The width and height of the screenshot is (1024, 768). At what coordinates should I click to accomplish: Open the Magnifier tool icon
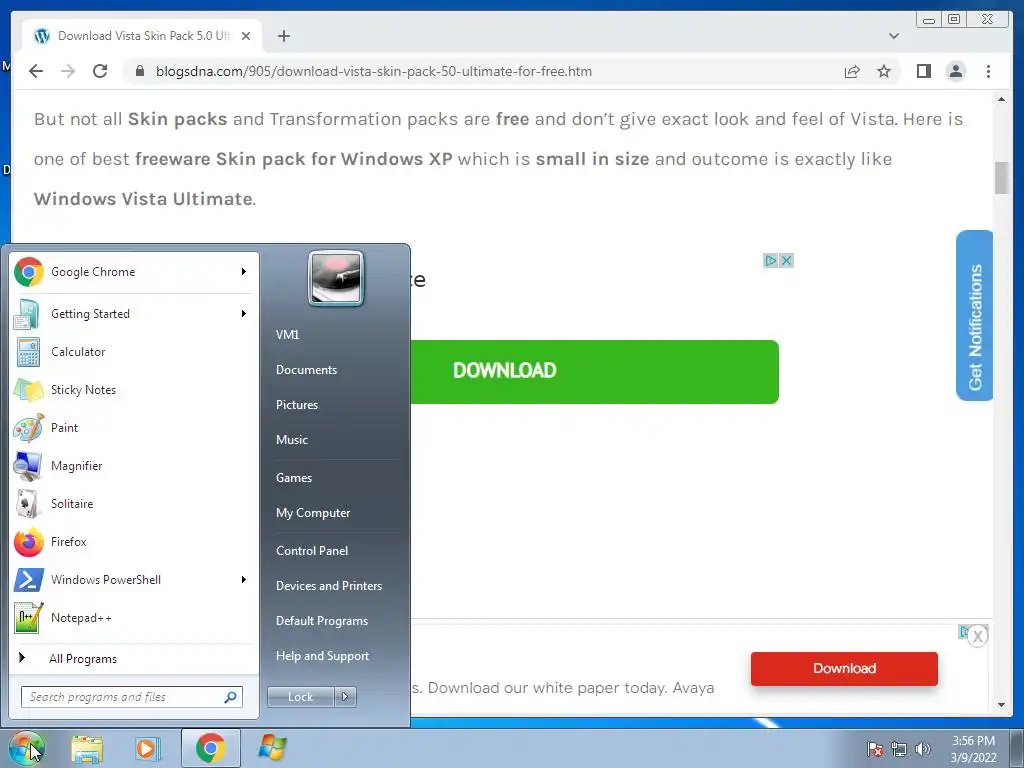pyautogui.click(x=28, y=466)
